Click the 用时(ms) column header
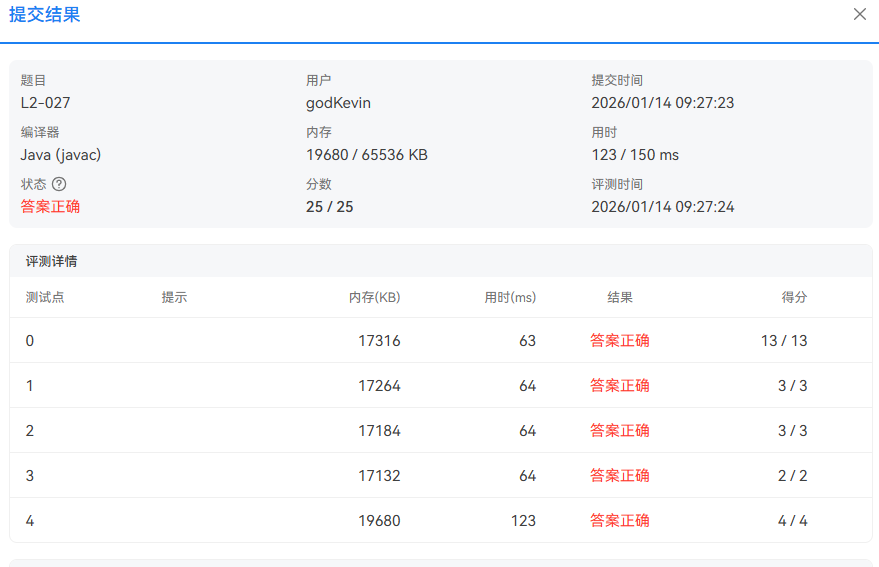 (x=510, y=297)
